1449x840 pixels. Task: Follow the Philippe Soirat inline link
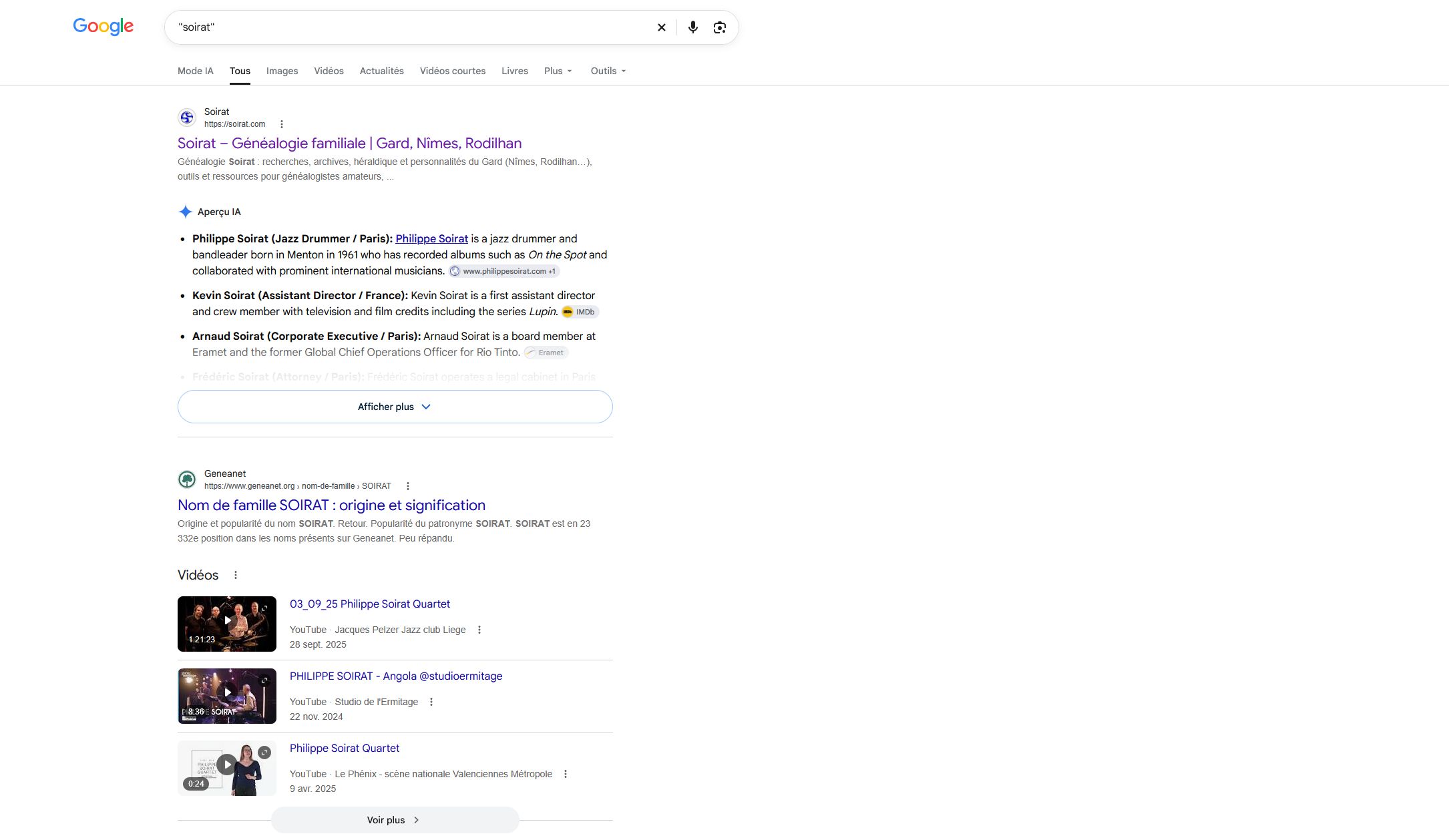pyautogui.click(x=431, y=238)
